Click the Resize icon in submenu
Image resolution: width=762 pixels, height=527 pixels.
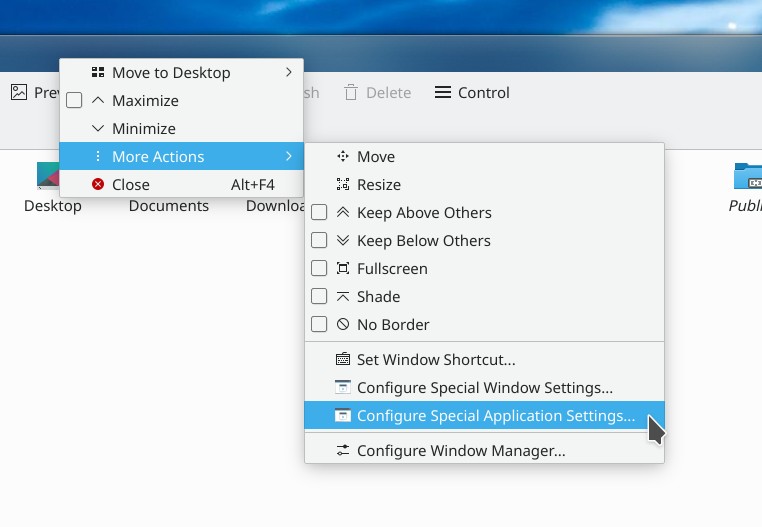click(x=343, y=185)
